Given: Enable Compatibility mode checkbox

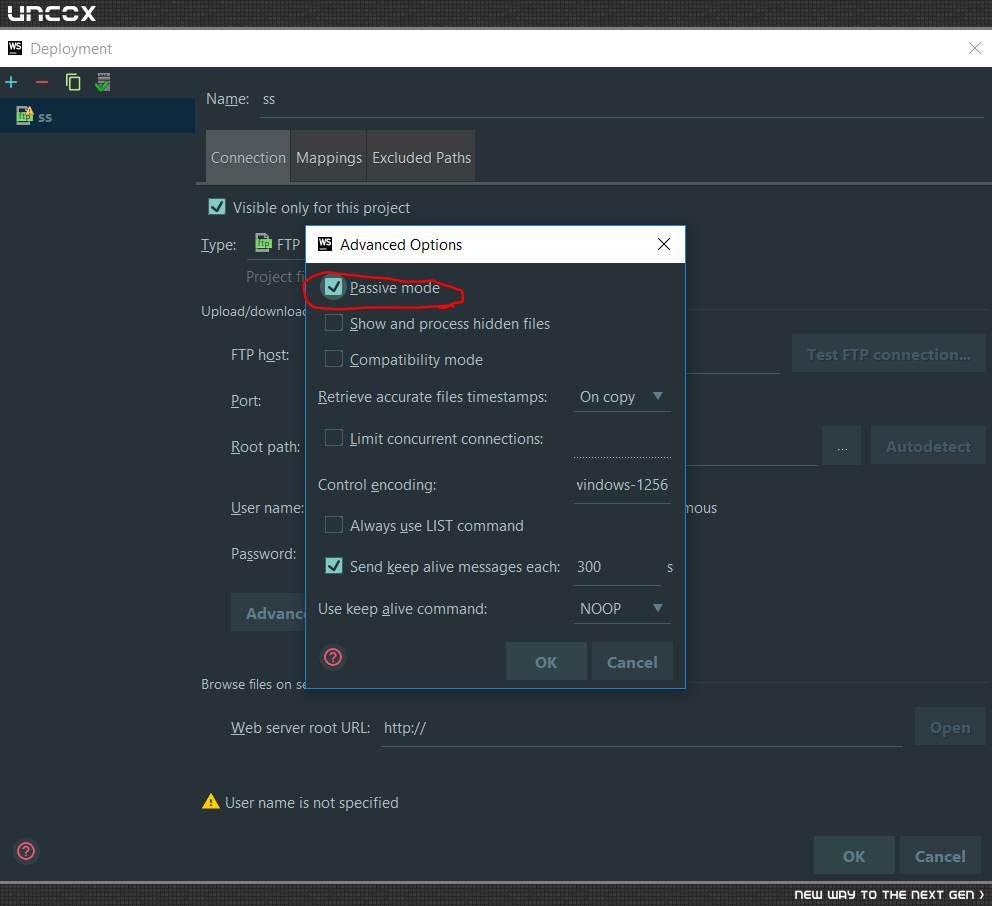Looking at the screenshot, I should tap(333, 359).
